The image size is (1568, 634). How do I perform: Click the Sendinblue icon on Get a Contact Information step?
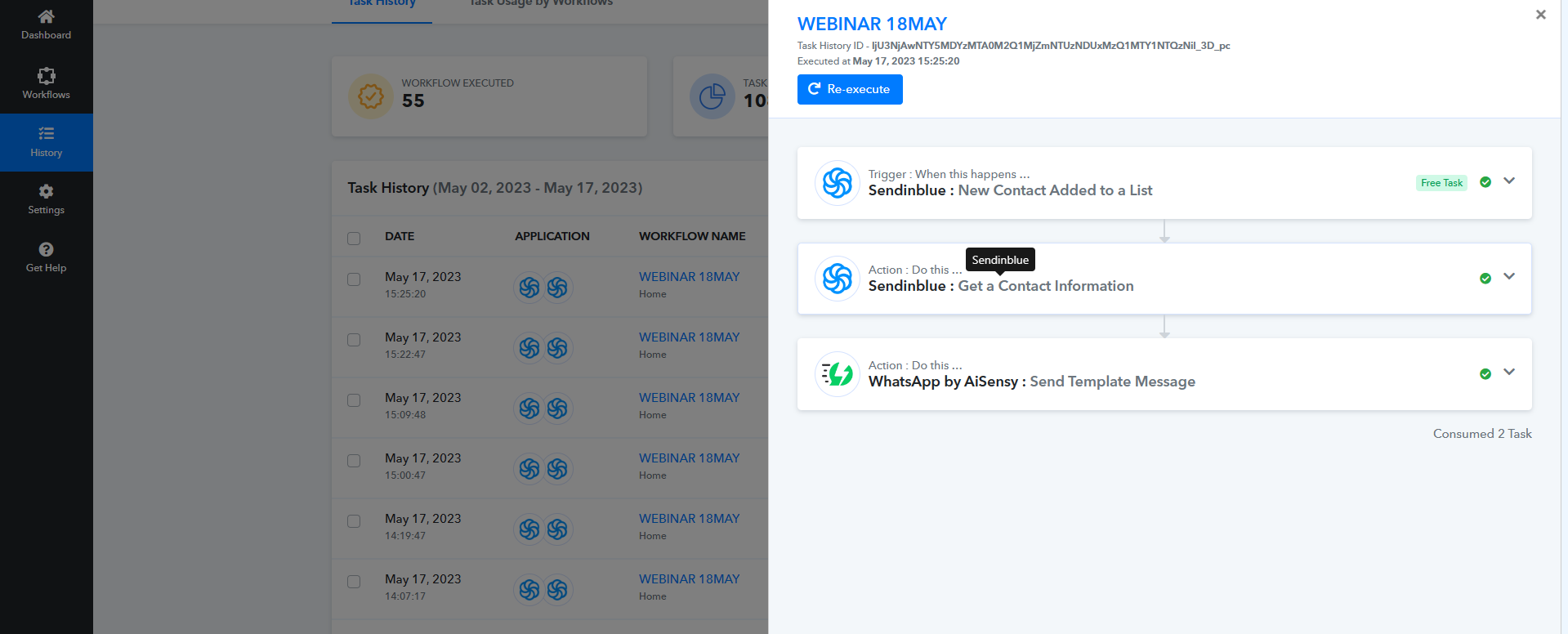[x=838, y=279]
